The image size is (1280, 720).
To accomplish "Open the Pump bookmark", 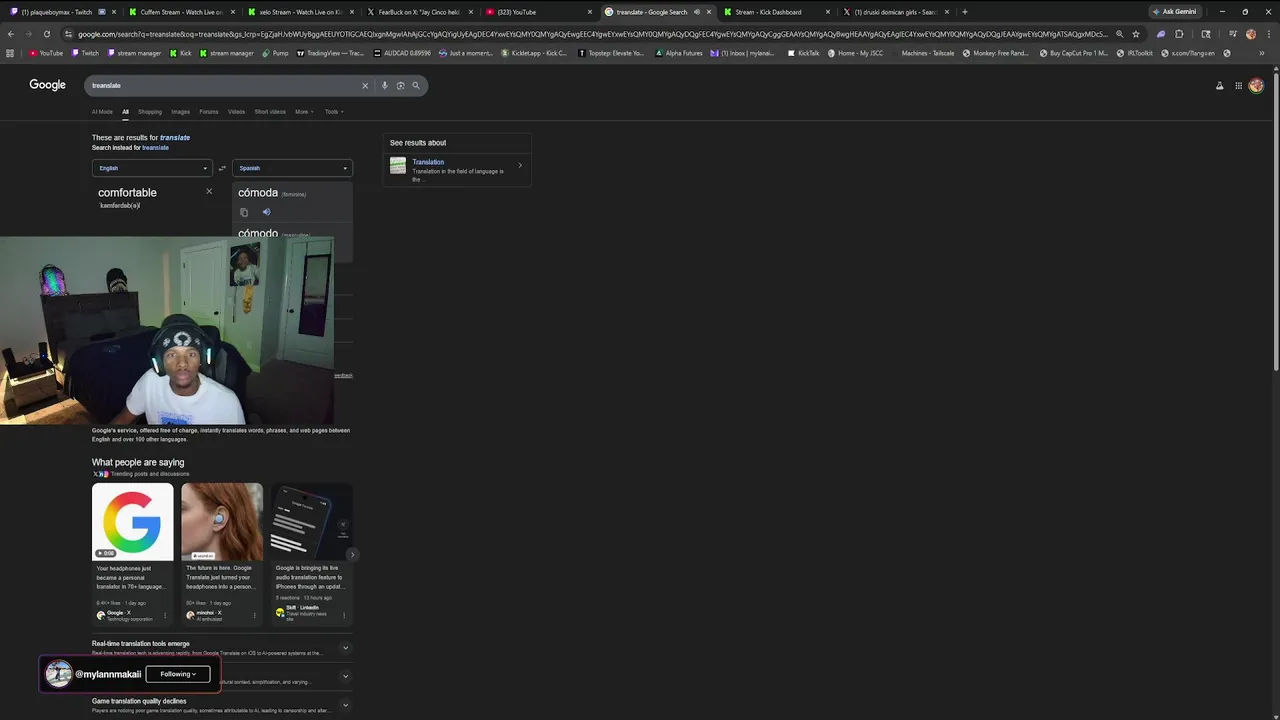I will coord(275,53).
